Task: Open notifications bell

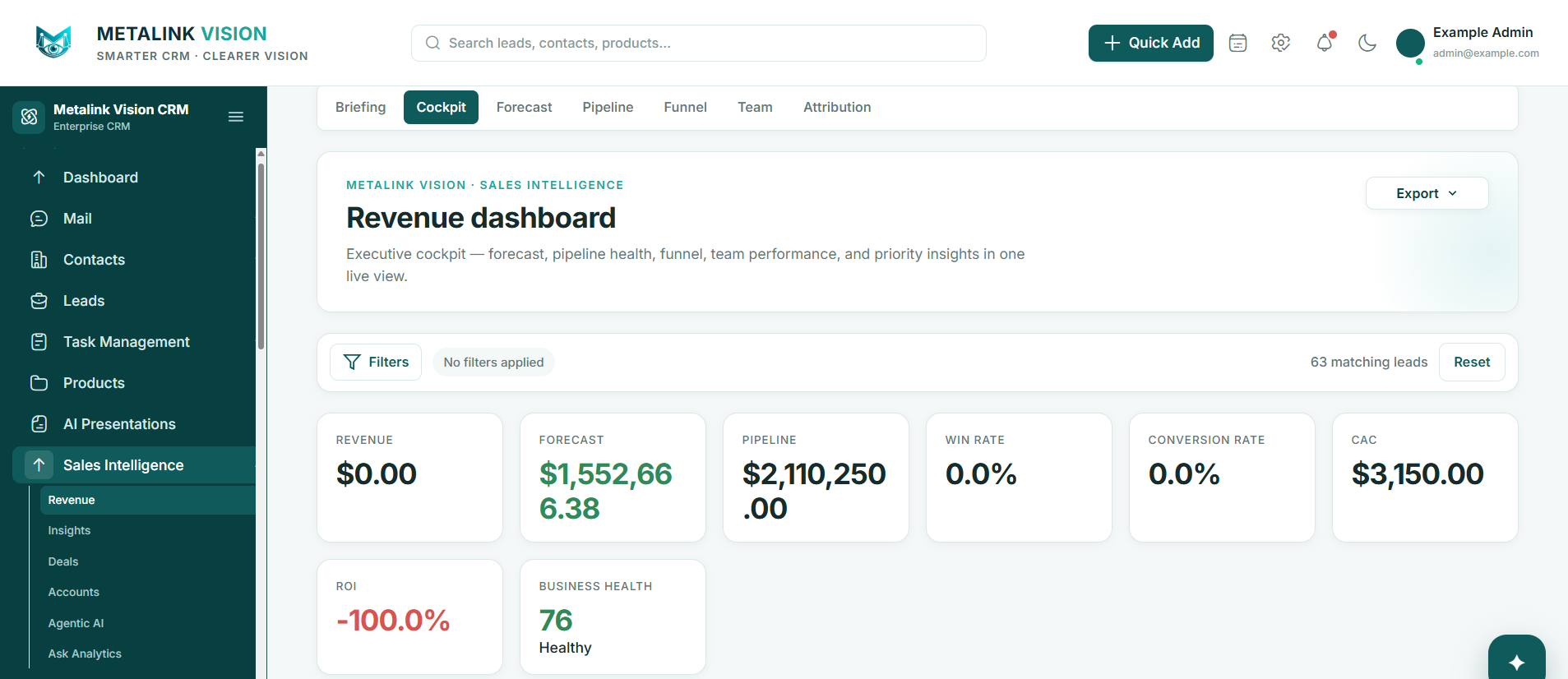Action: (x=1324, y=43)
